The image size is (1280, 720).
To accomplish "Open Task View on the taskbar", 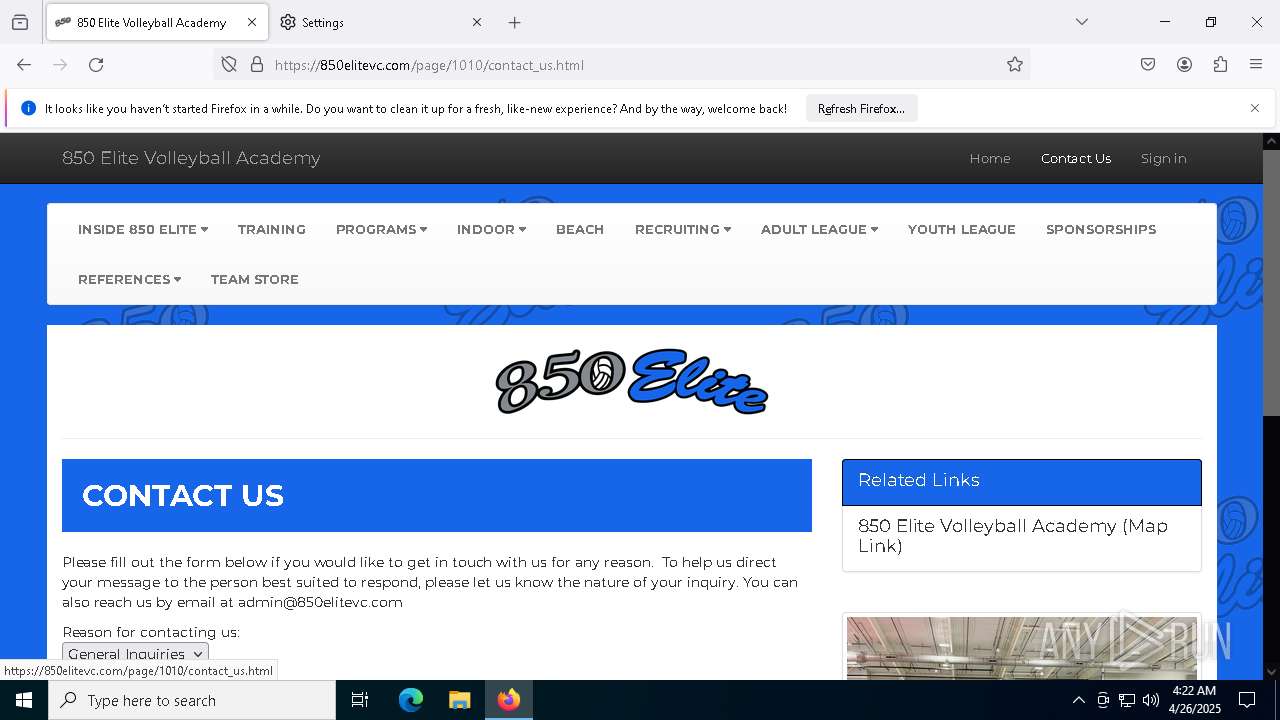I will pyautogui.click(x=360, y=700).
